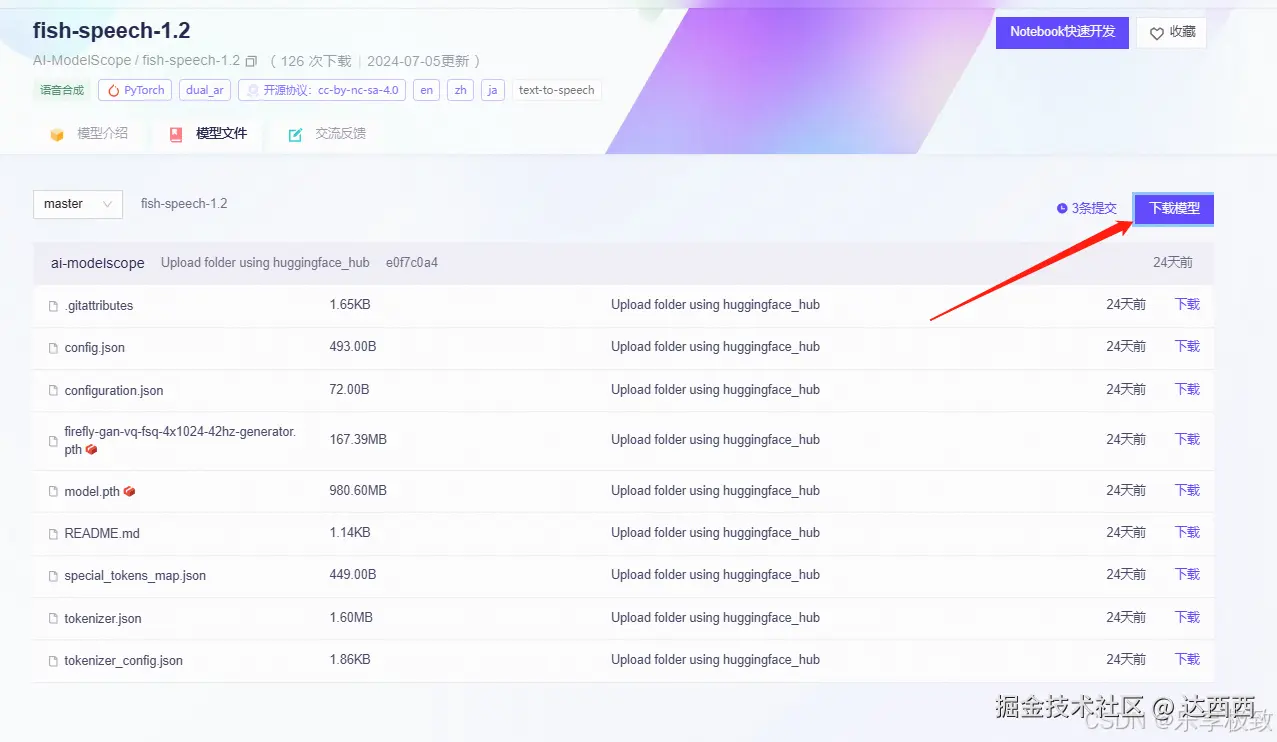Click 下载 link for .gitattributes
This screenshot has height=742, width=1277.
coord(1187,304)
